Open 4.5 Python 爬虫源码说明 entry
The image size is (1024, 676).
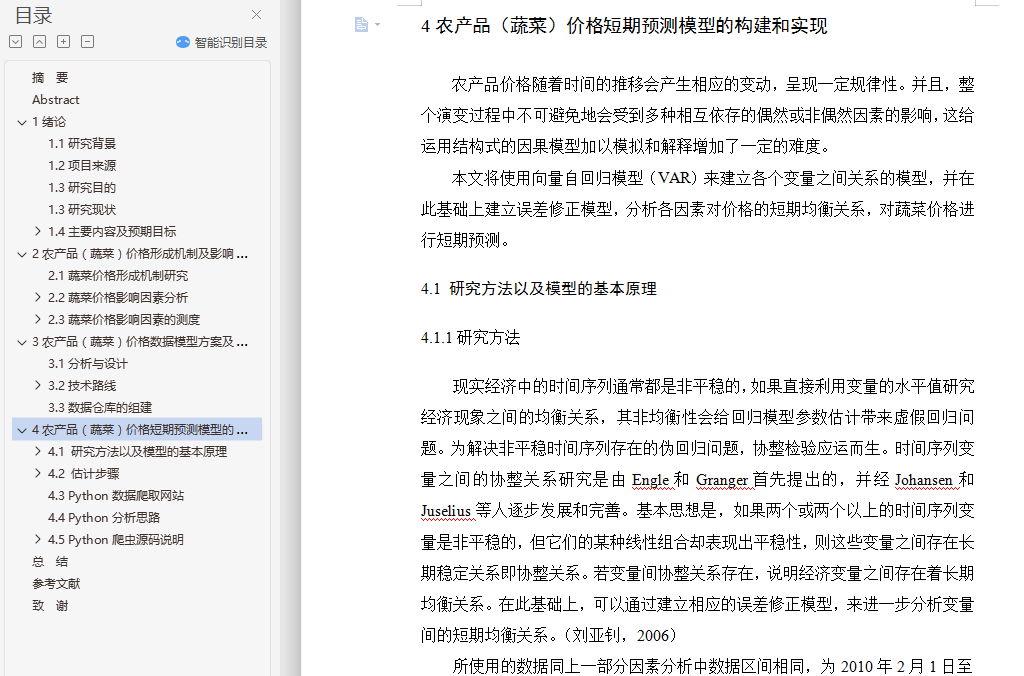point(116,540)
